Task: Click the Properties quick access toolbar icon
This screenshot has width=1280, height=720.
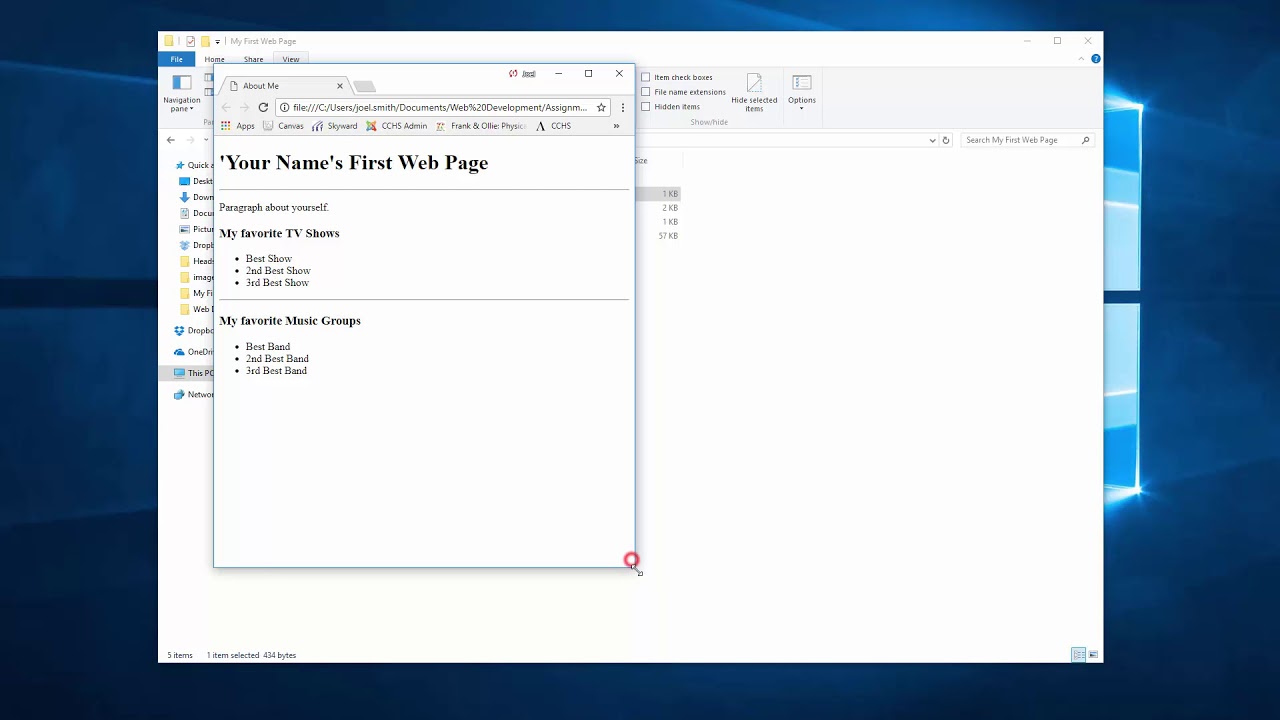Action: 190,41
